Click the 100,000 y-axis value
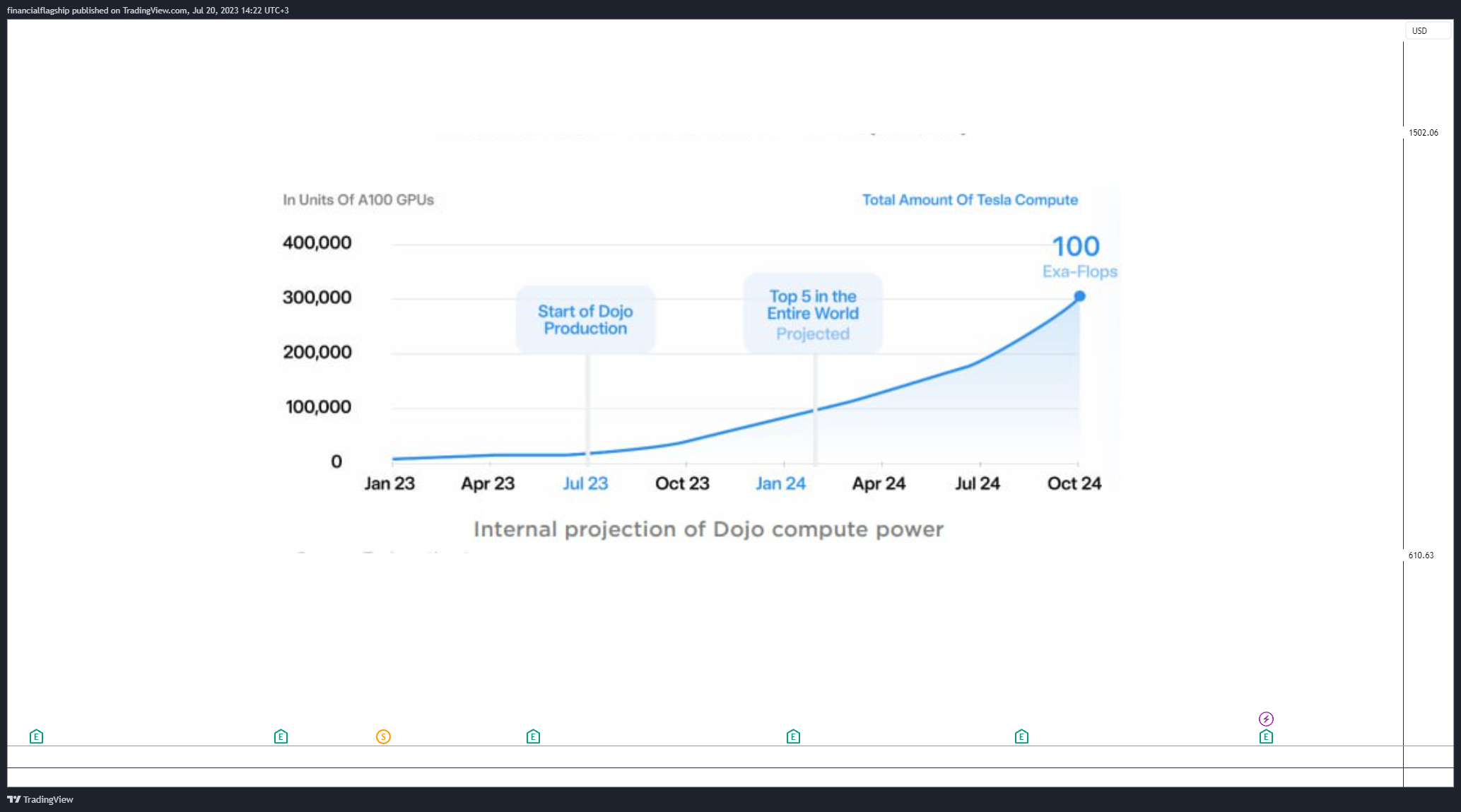The image size is (1461, 812). (318, 406)
